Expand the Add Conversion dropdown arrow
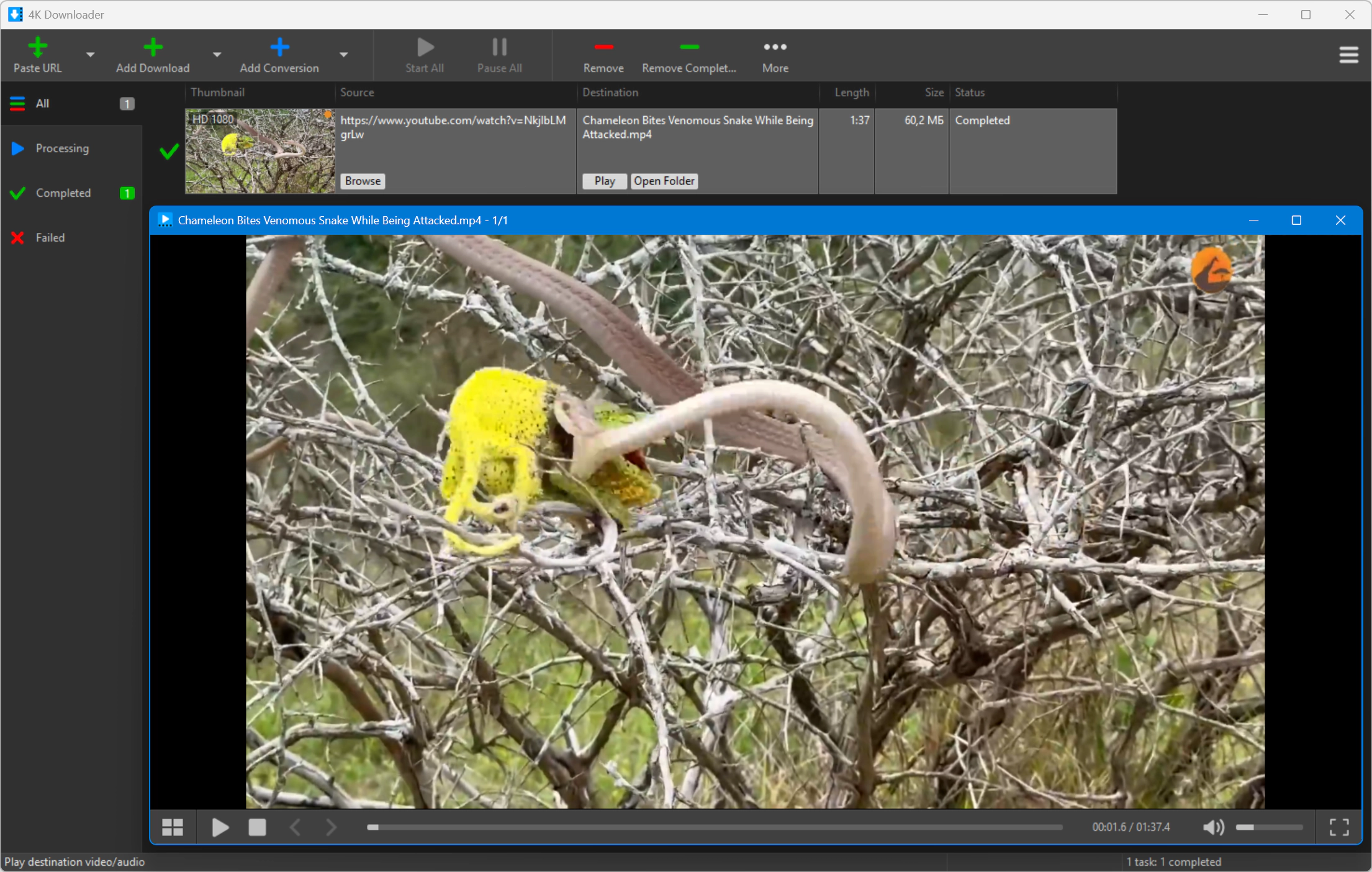The image size is (1372, 872). coord(343,55)
